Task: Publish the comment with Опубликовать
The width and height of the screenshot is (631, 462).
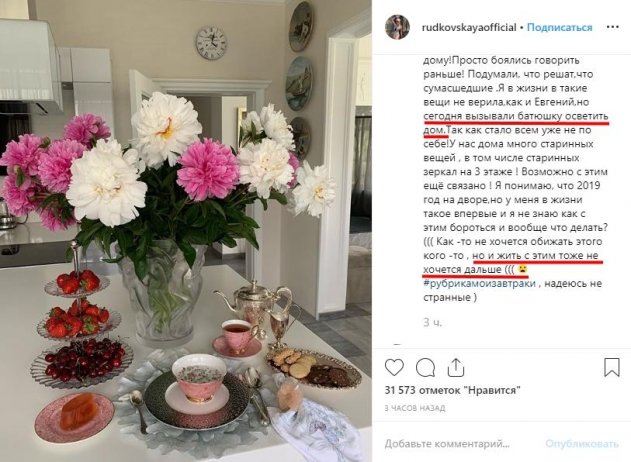Action: 582,443
